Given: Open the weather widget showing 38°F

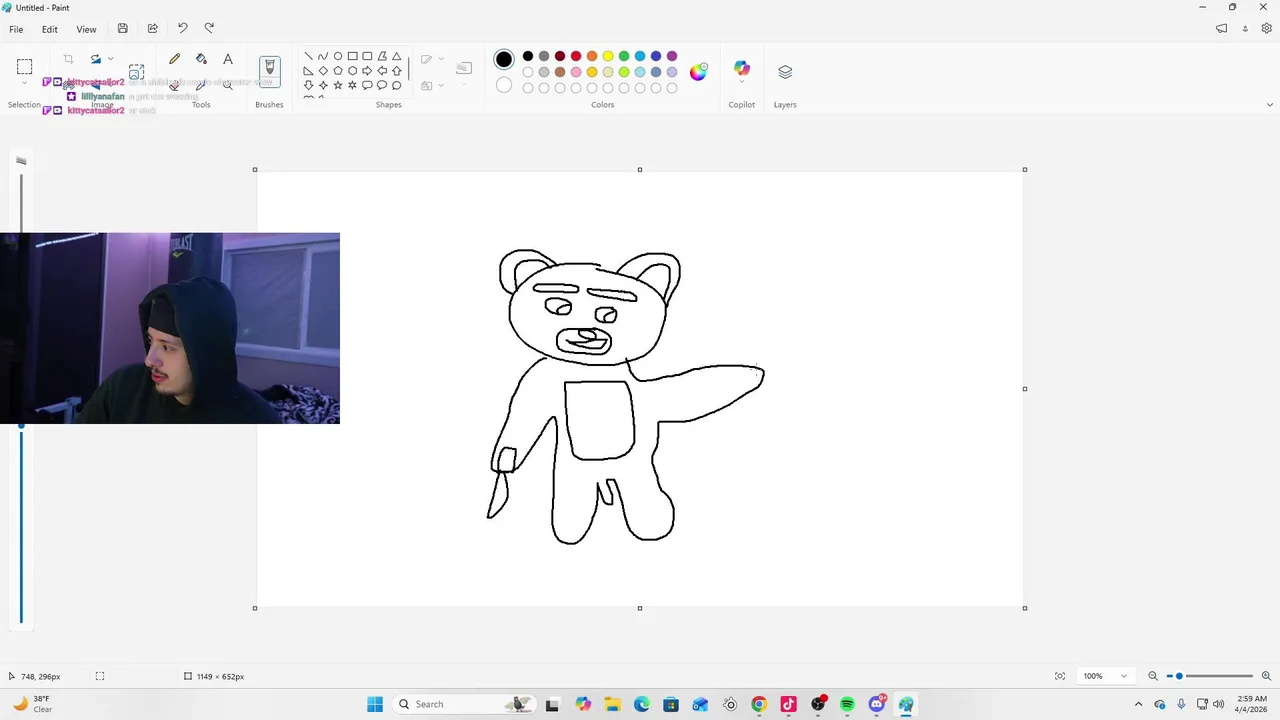Looking at the screenshot, I should point(32,704).
